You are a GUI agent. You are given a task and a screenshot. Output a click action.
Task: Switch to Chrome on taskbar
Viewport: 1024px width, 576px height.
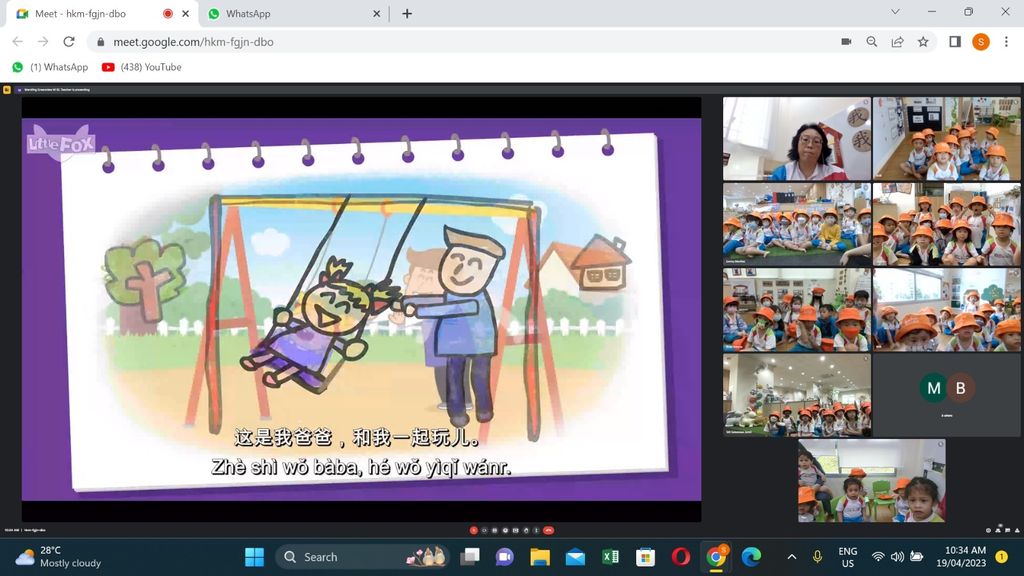pyautogui.click(x=716, y=557)
